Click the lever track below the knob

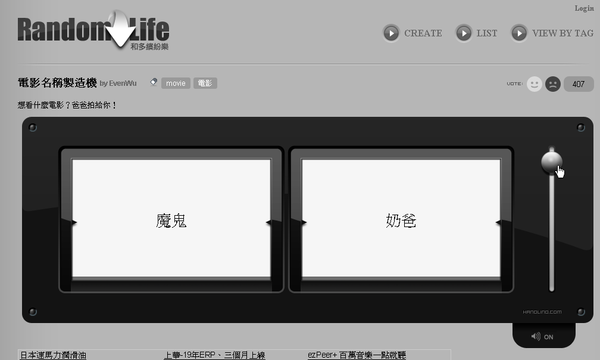(551, 233)
